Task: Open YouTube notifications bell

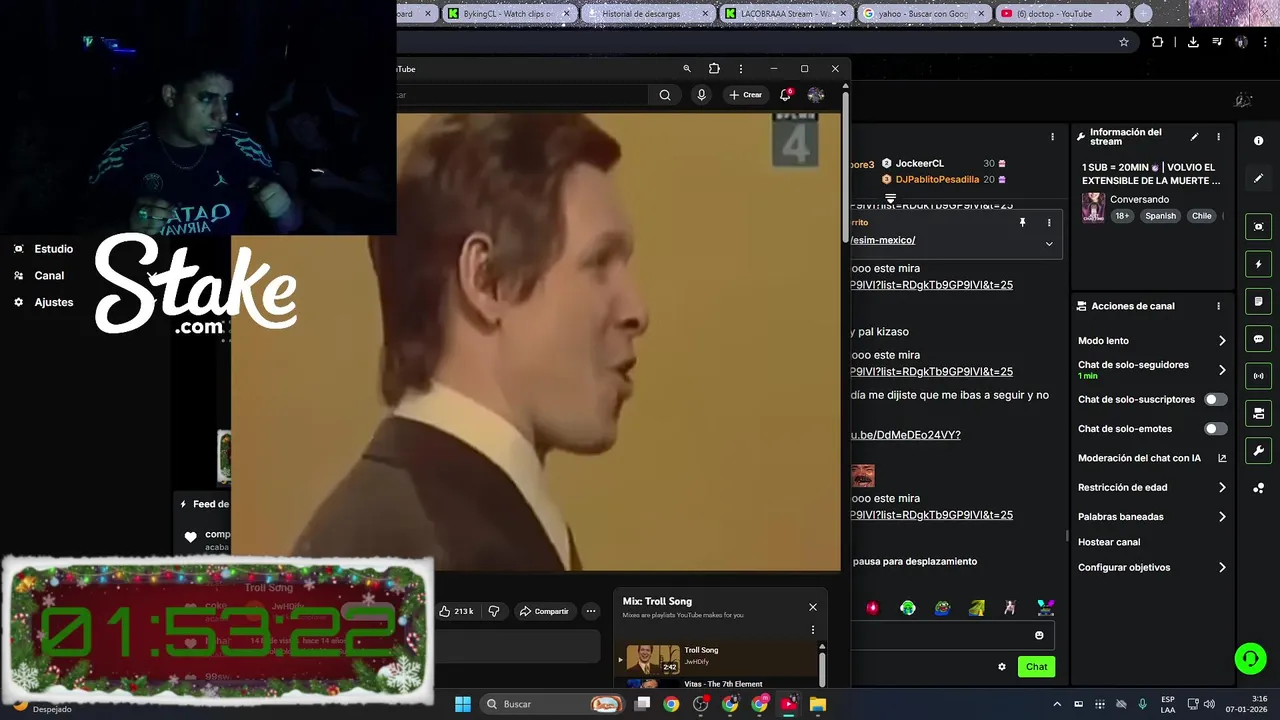Action: coord(786,95)
